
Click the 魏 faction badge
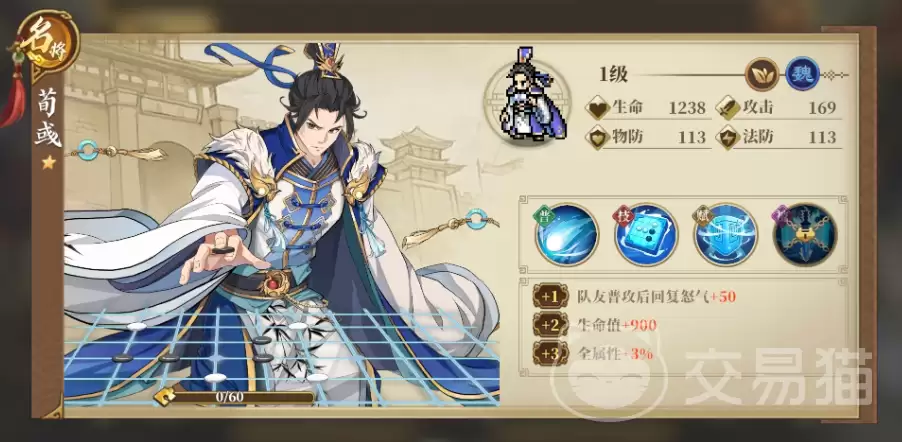802,75
